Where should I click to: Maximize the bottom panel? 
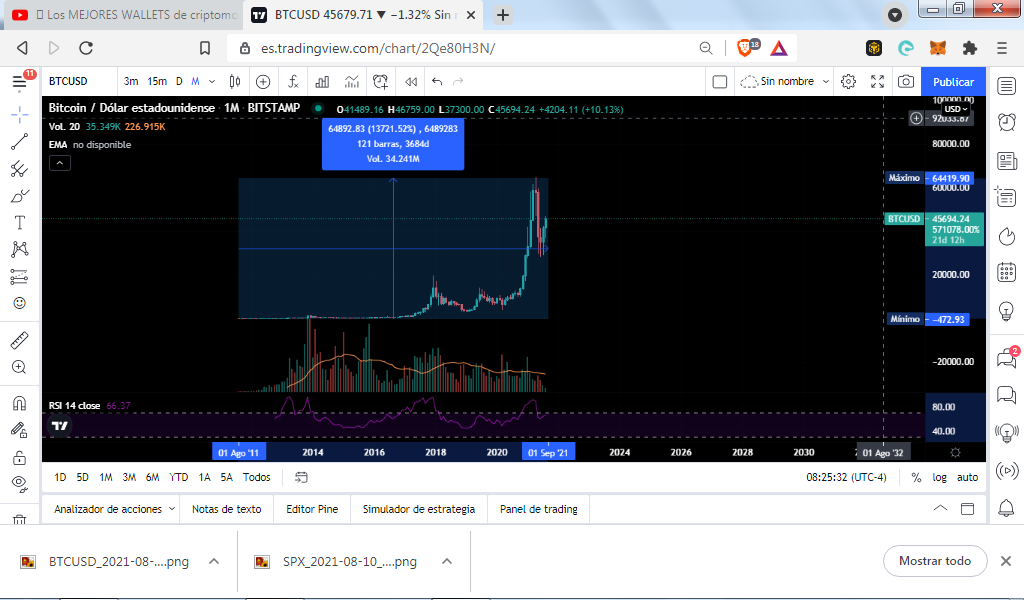click(968, 509)
